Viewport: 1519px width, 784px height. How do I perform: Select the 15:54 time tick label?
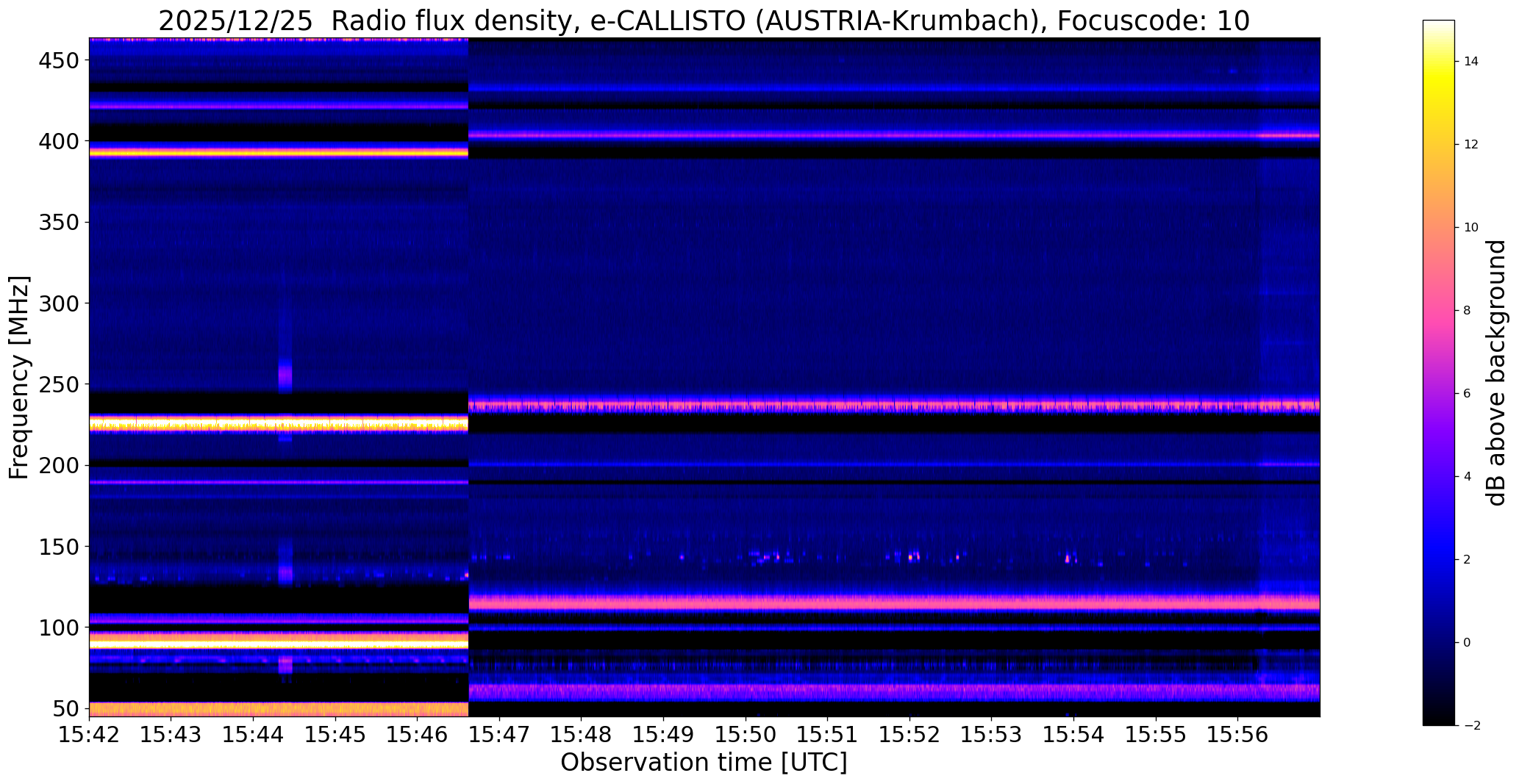tap(1073, 736)
